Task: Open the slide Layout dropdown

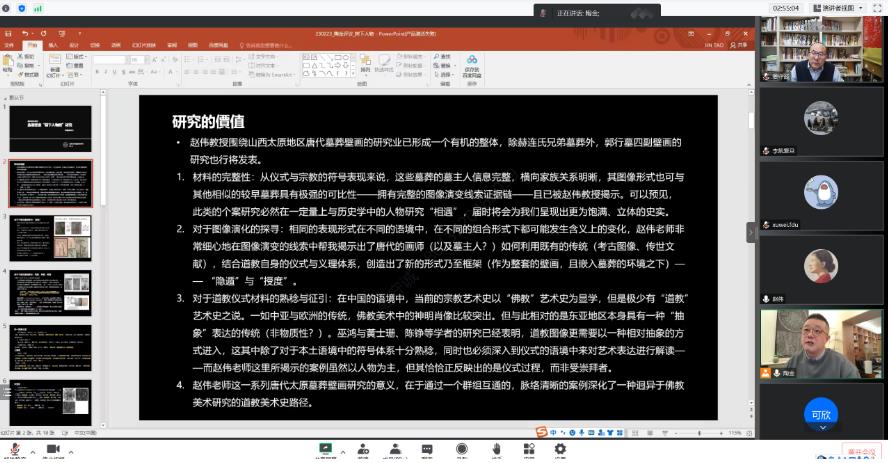Action: (76, 57)
